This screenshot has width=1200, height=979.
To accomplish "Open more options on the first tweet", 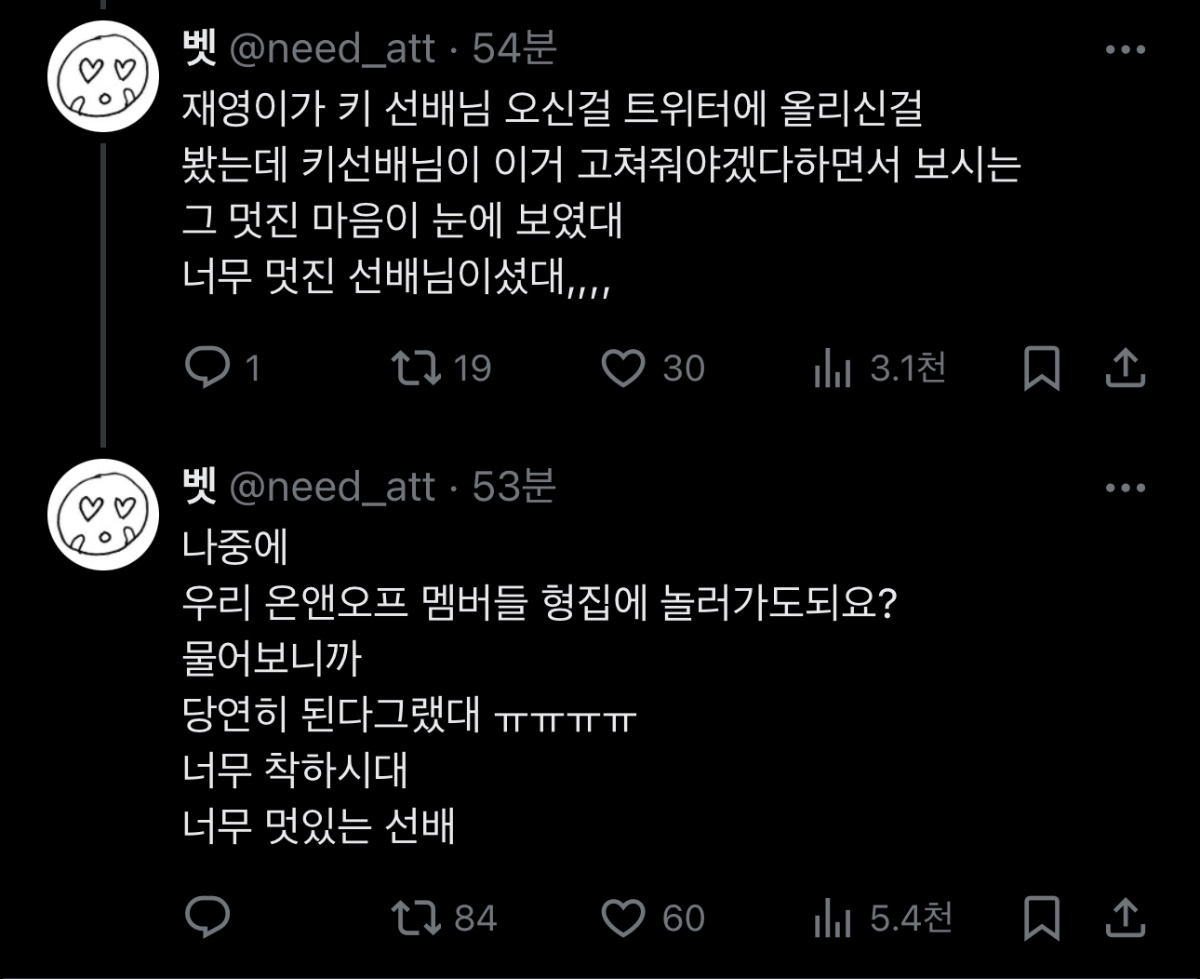I will pyautogui.click(x=1124, y=50).
